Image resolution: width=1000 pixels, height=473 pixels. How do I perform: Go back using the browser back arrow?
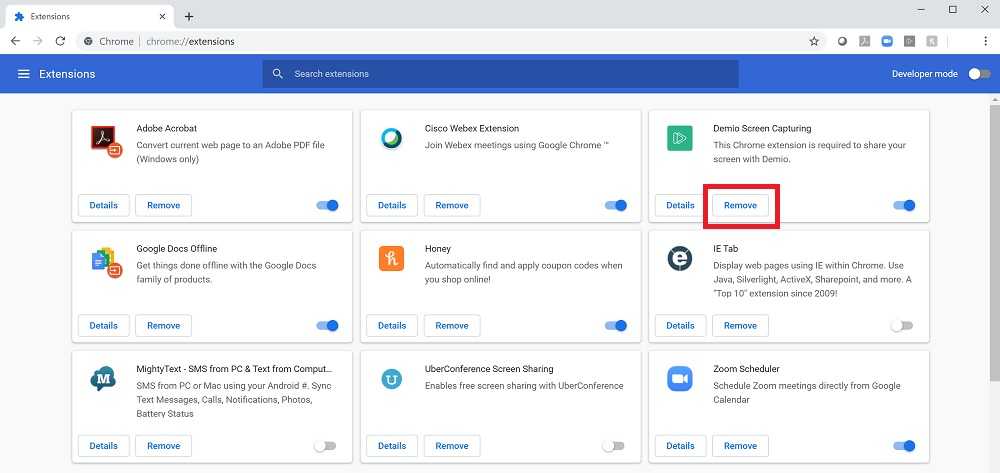coord(15,41)
